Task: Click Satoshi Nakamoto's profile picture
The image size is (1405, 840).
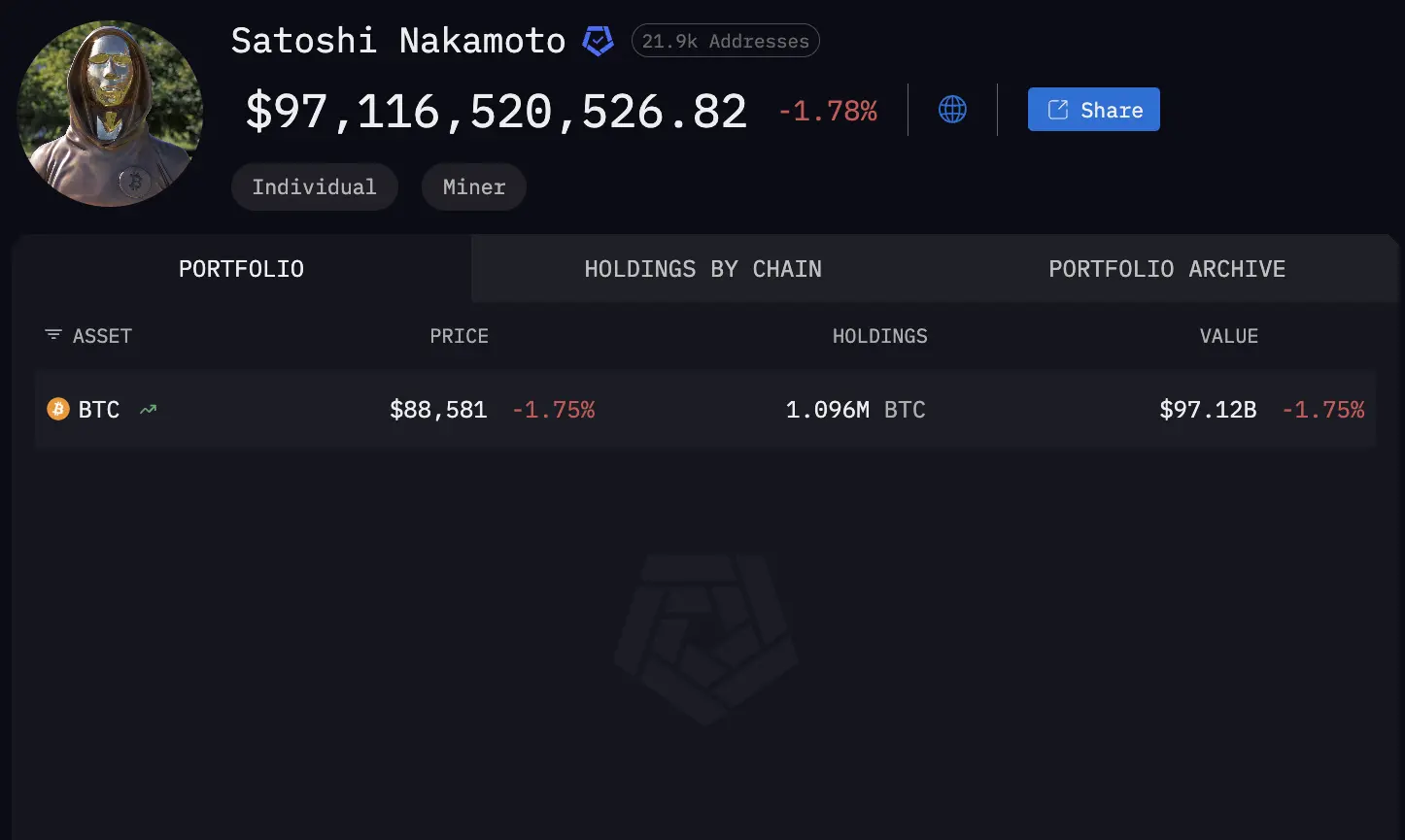Action: [x=110, y=114]
